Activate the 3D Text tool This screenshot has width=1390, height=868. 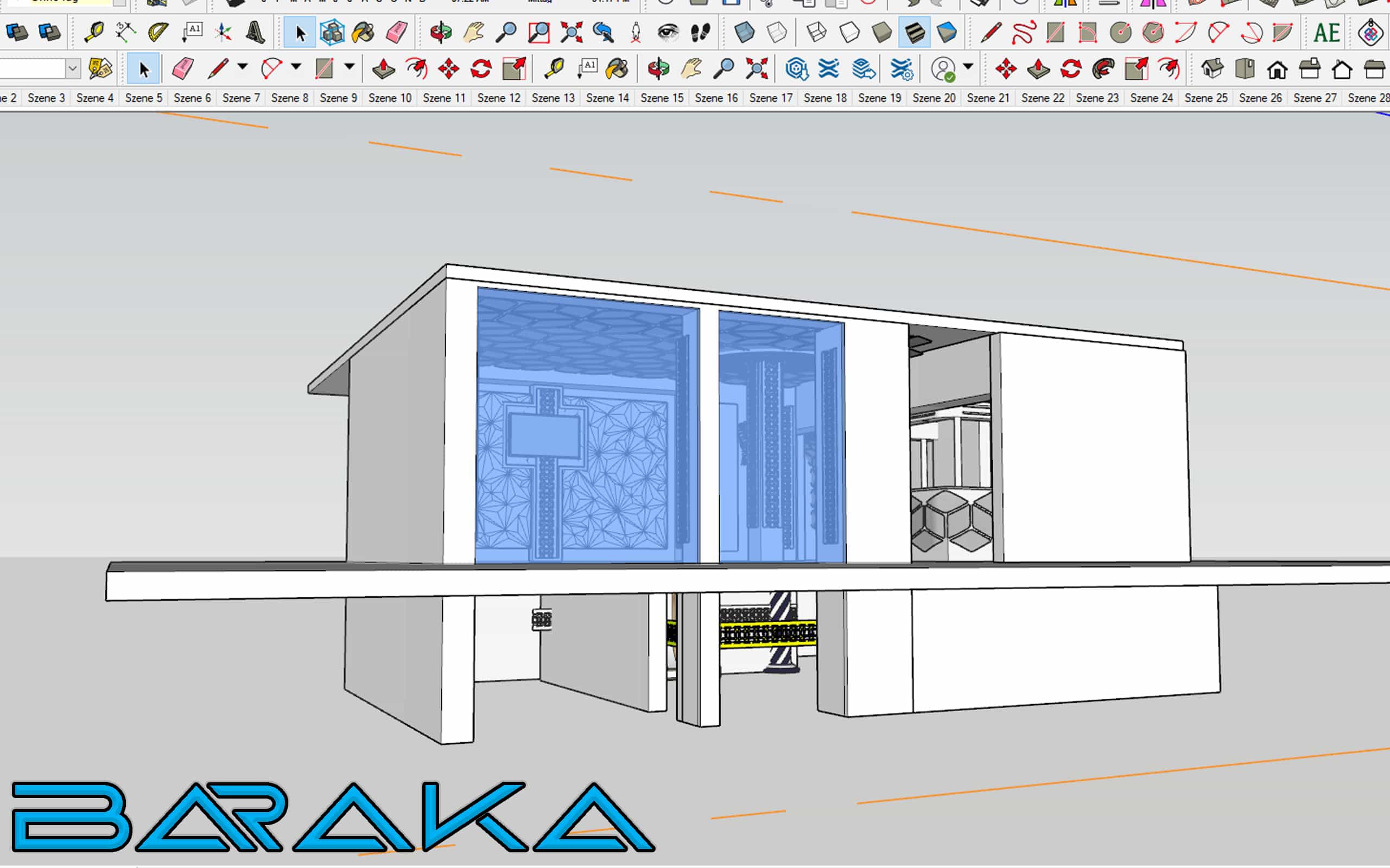coord(255,32)
